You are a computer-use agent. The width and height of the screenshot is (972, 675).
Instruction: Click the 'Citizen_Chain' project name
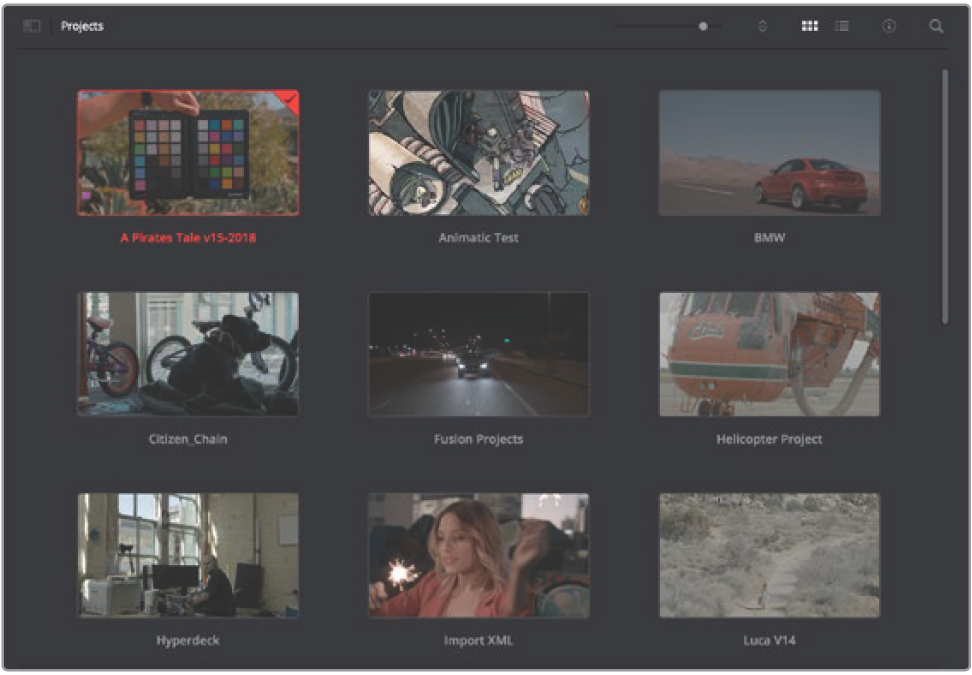[x=188, y=439]
